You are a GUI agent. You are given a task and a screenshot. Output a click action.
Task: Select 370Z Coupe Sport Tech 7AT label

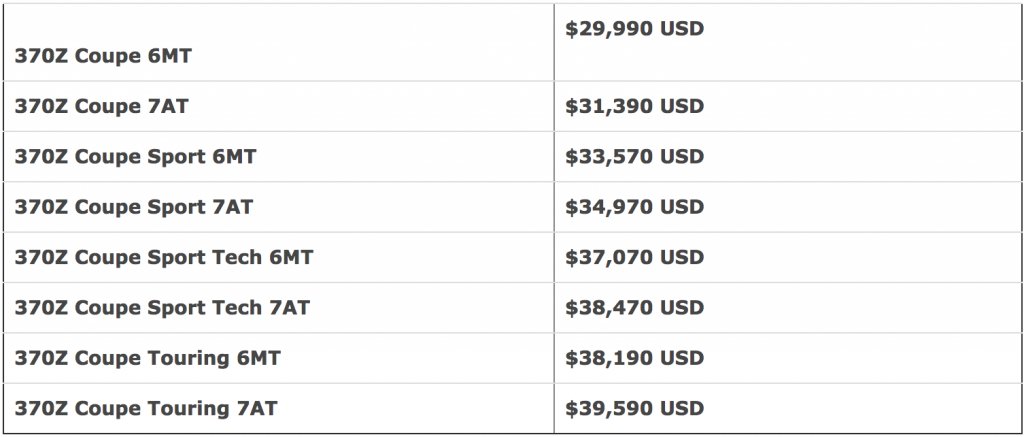[x=162, y=308]
